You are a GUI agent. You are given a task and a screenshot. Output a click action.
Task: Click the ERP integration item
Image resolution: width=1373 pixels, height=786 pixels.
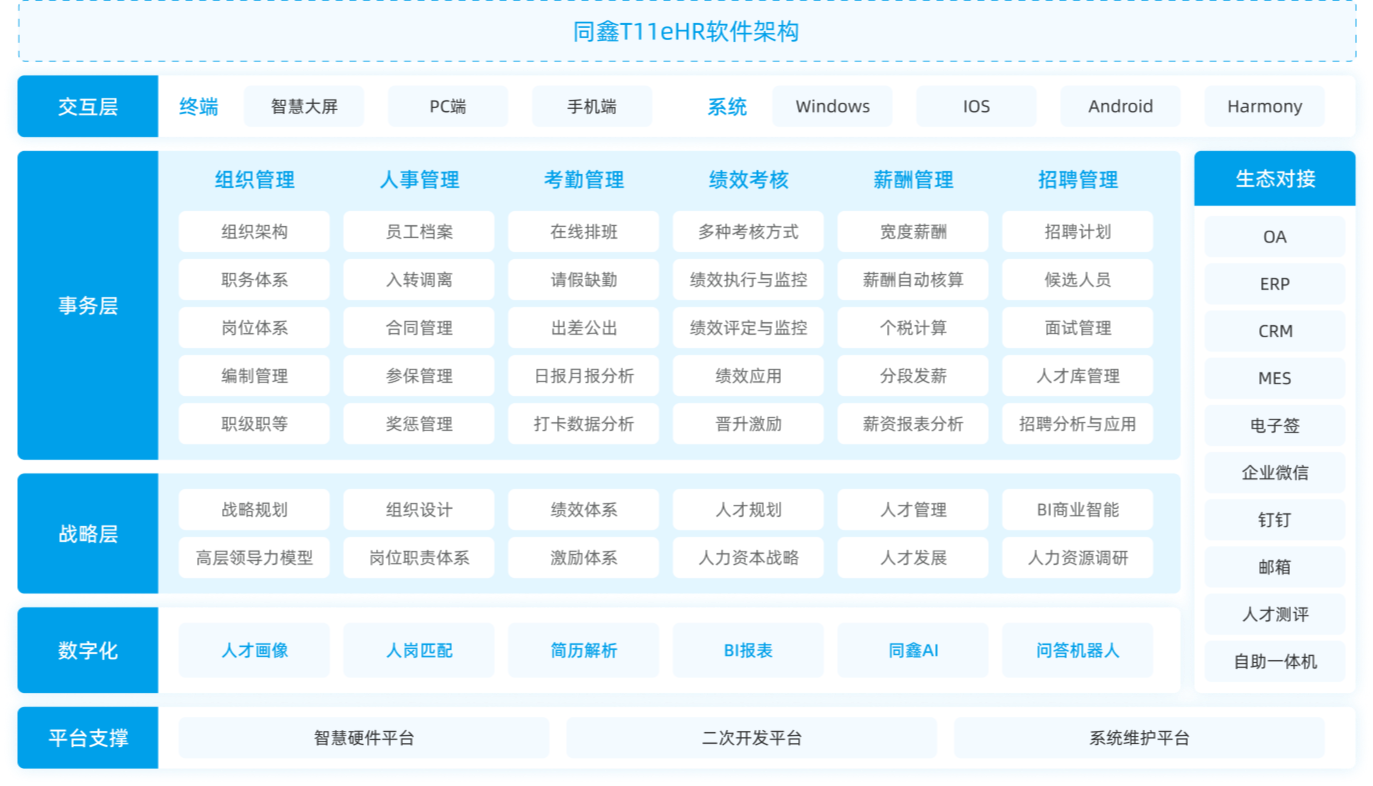[1275, 284]
